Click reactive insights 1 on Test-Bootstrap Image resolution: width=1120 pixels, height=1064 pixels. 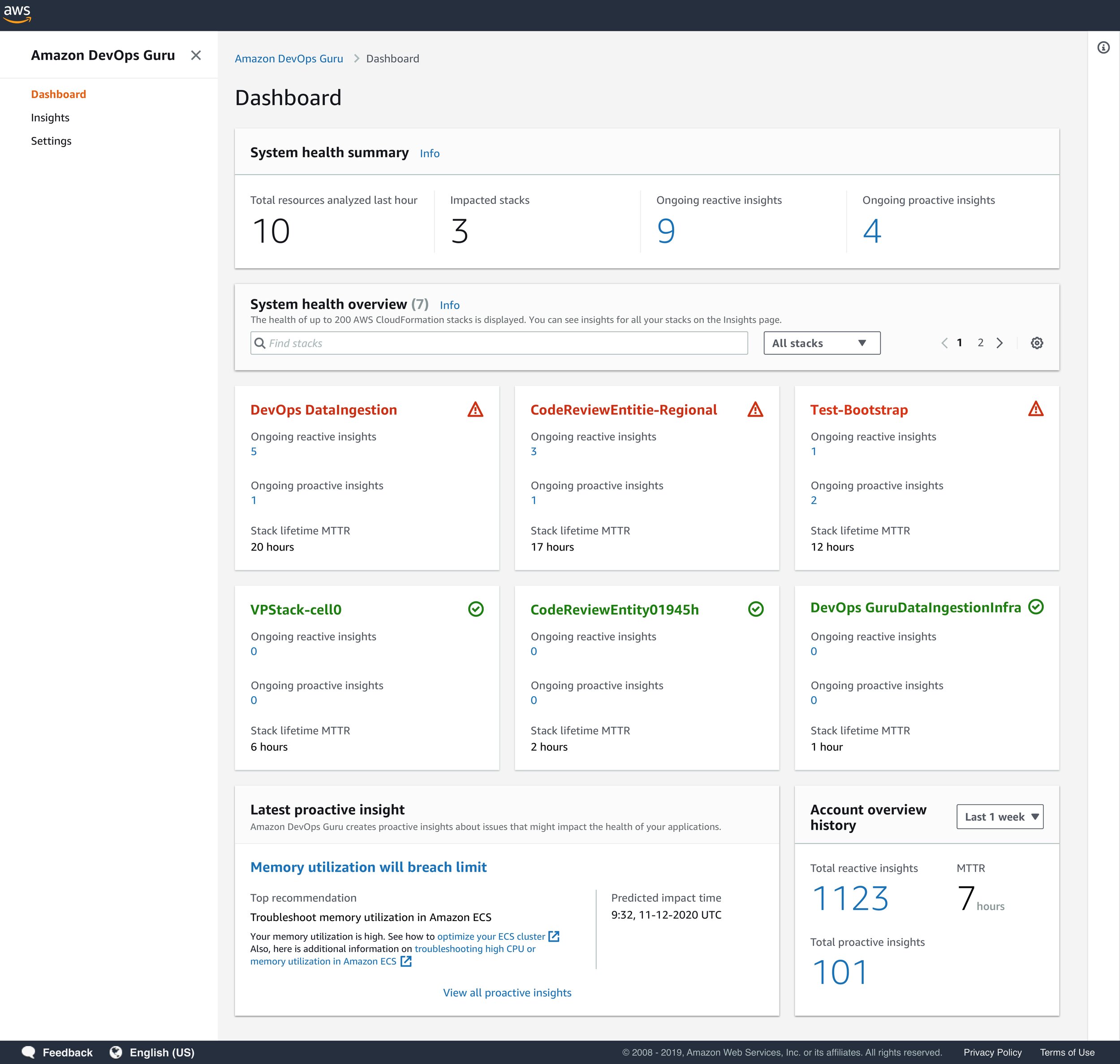coord(814,452)
